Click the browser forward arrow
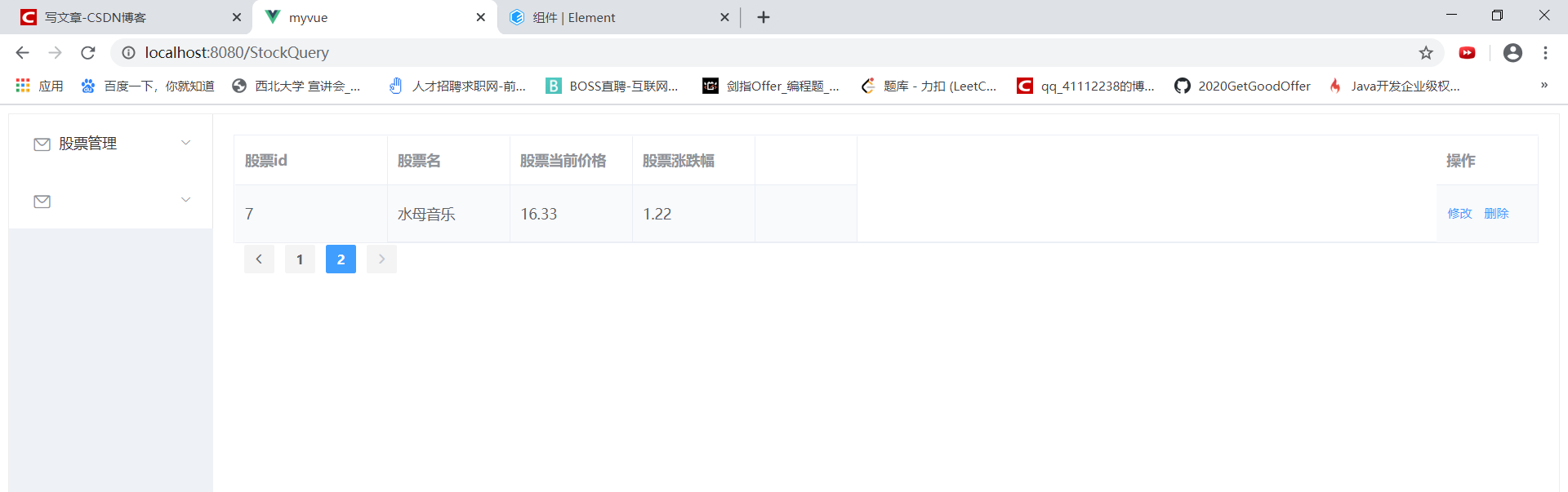 point(55,53)
